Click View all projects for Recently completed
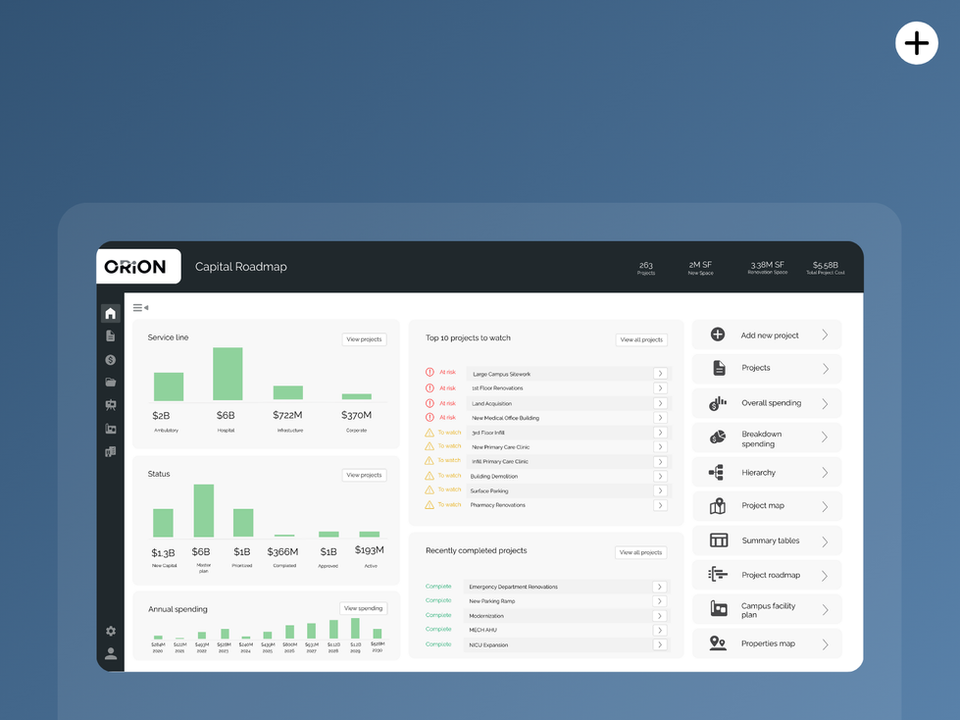This screenshot has width=960, height=720. coord(641,552)
